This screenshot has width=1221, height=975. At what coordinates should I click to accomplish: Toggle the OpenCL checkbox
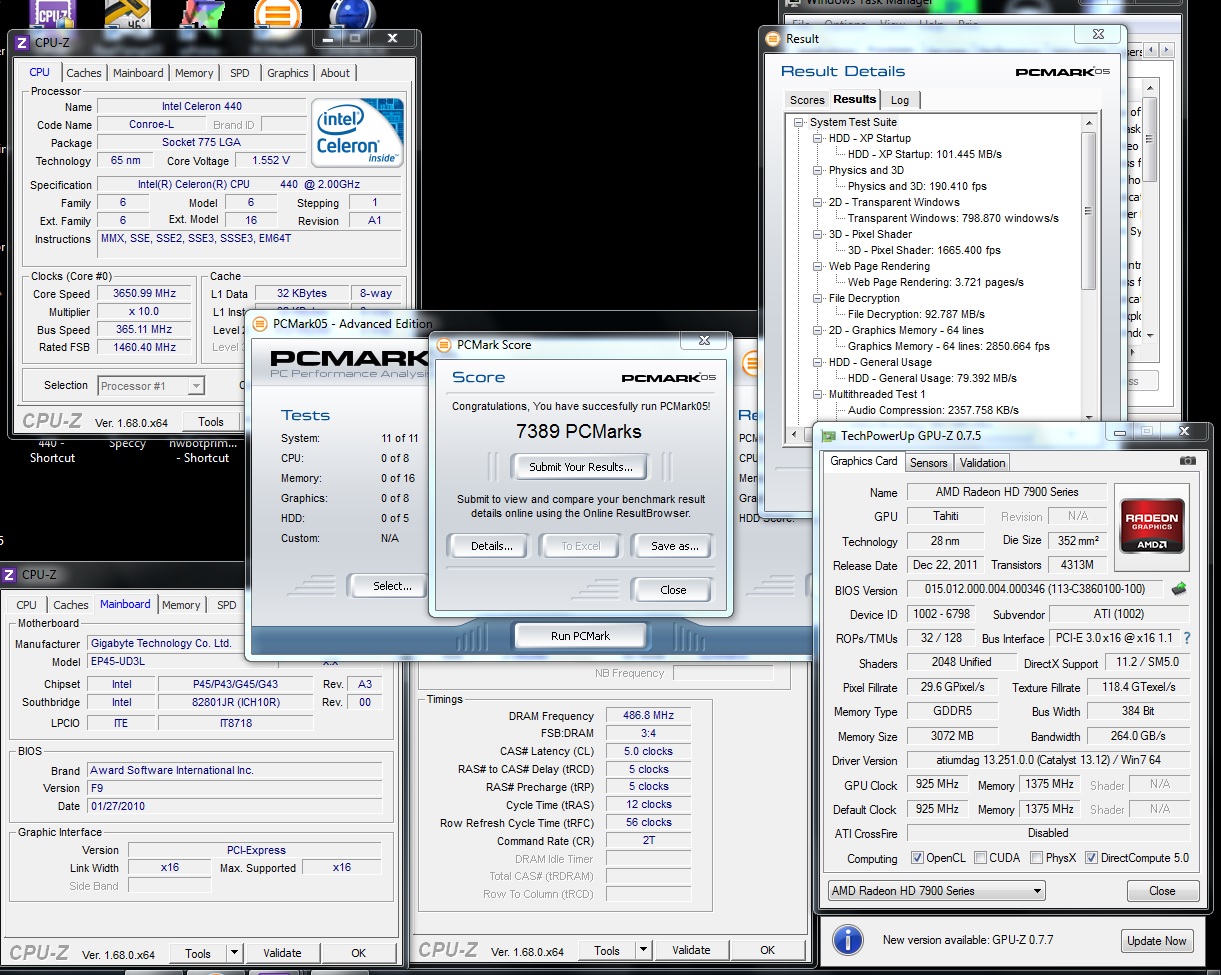pyautogui.click(x=918, y=858)
